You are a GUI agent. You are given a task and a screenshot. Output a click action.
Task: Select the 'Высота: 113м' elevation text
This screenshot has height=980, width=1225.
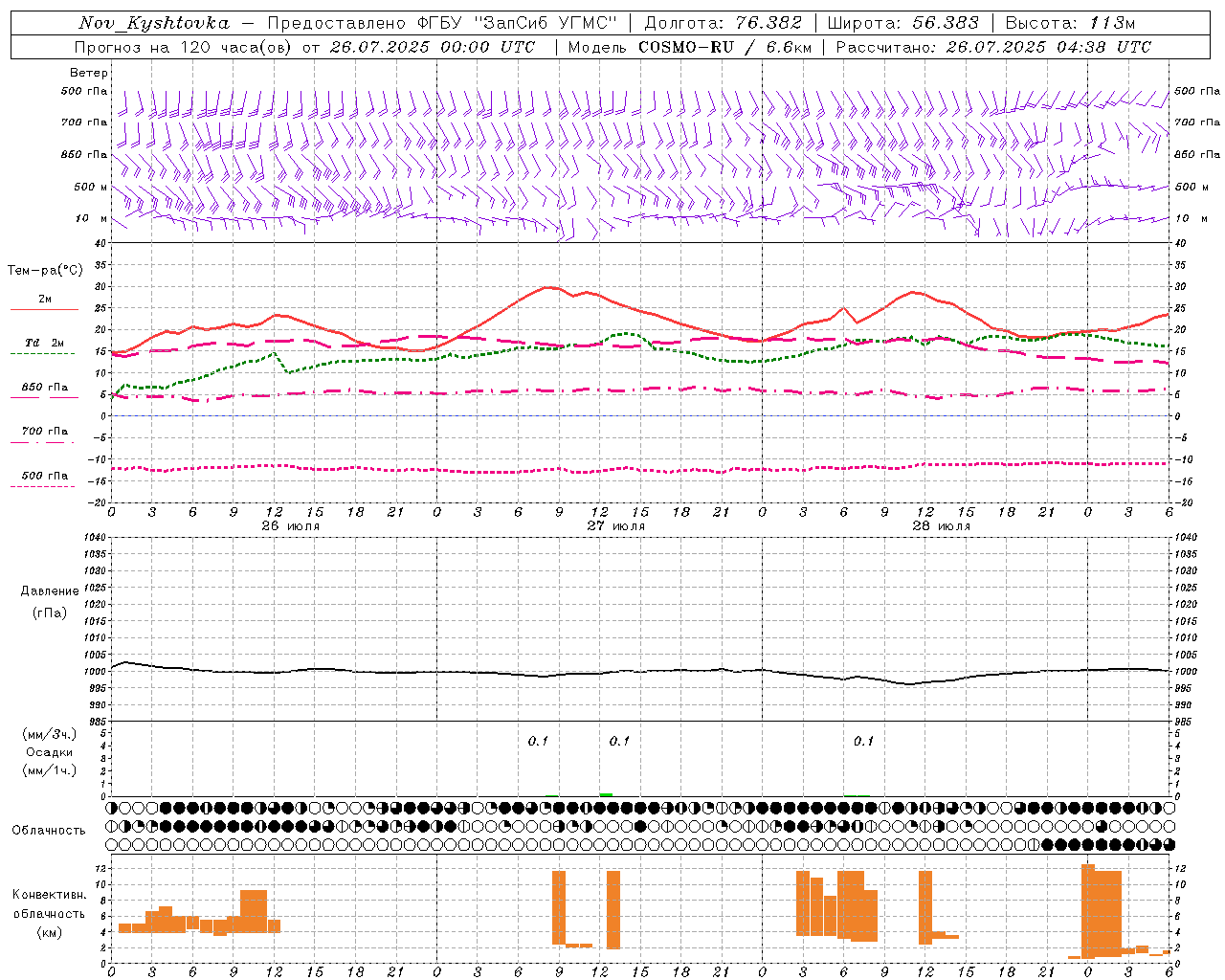1070,23
